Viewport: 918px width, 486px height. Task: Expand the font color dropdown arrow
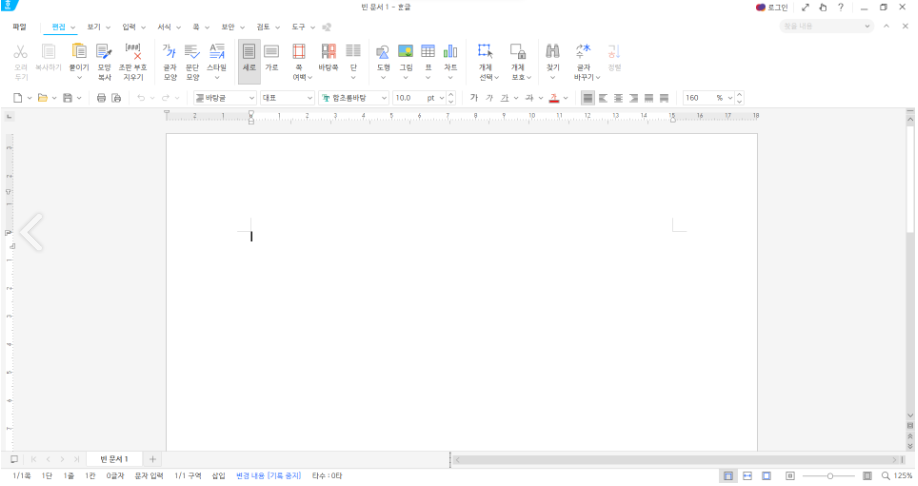(x=566, y=98)
